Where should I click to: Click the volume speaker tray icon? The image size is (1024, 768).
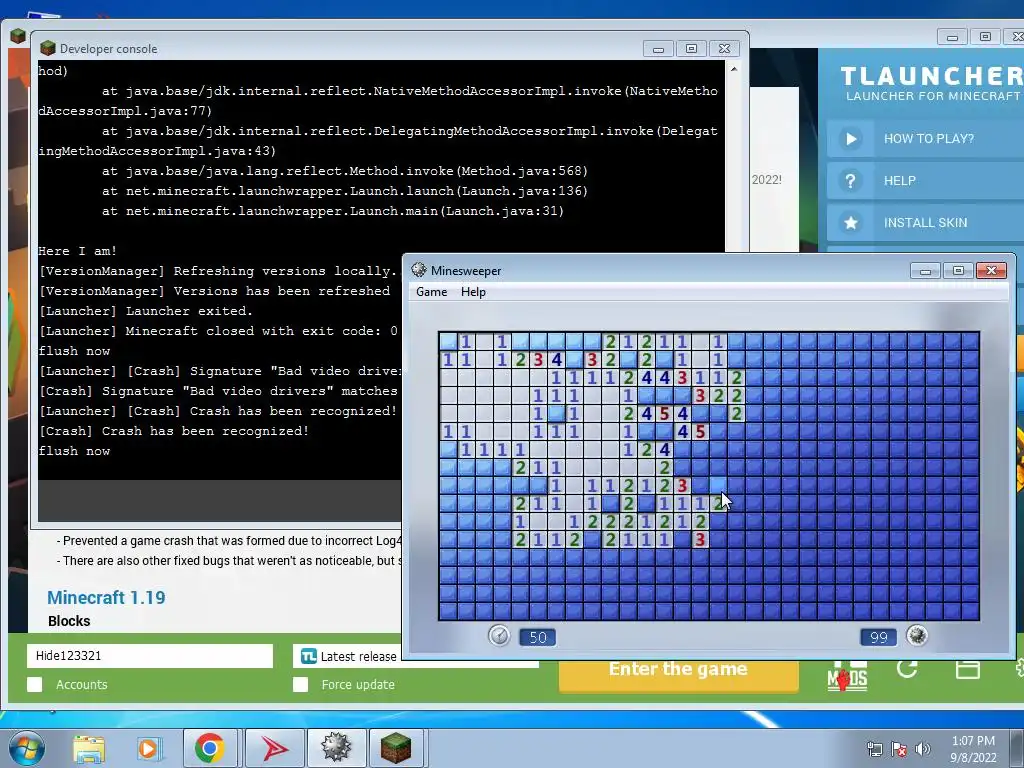click(x=922, y=749)
